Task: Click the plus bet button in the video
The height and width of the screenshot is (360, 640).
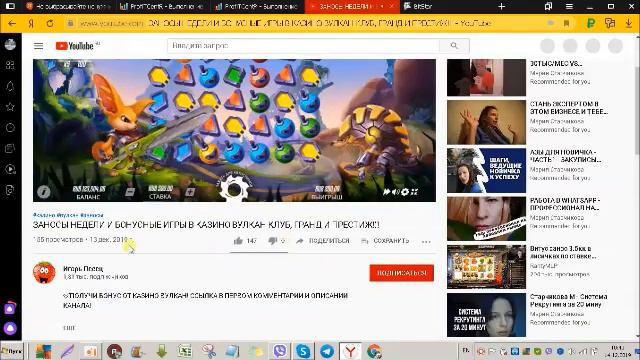Action: (x=190, y=192)
